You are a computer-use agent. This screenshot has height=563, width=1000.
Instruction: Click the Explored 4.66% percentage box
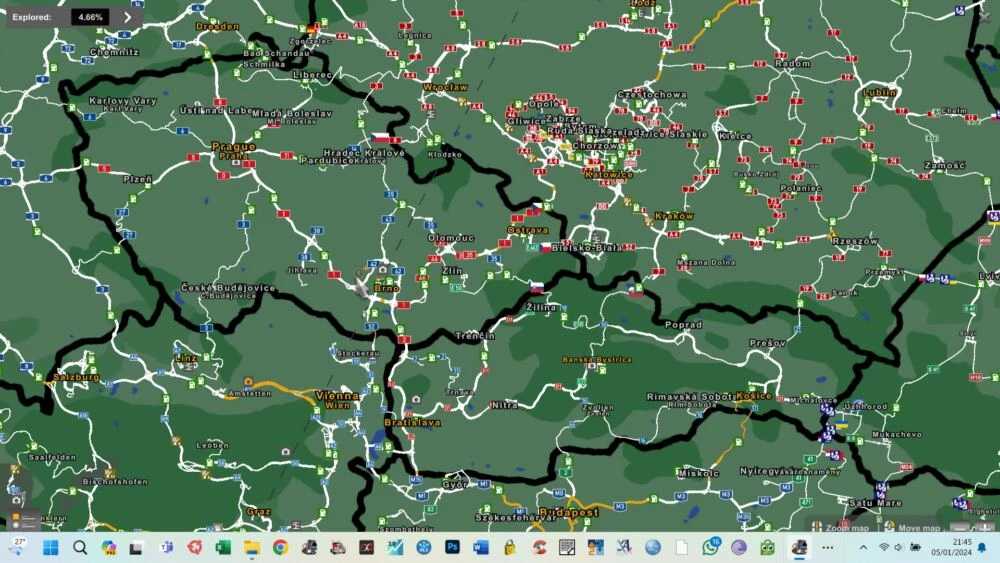(x=90, y=17)
